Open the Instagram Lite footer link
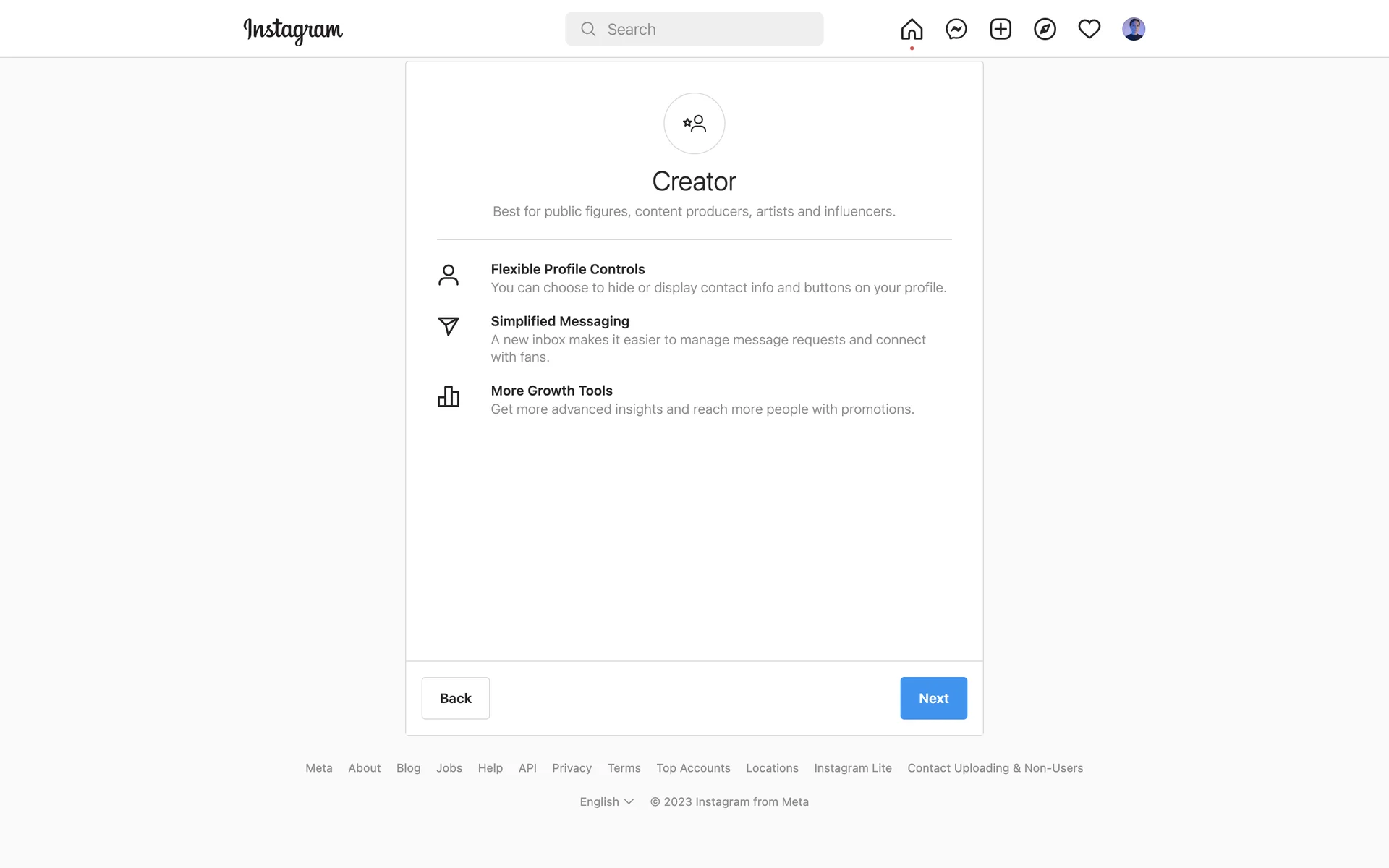This screenshot has width=1389, height=868. click(x=852, y=768)
